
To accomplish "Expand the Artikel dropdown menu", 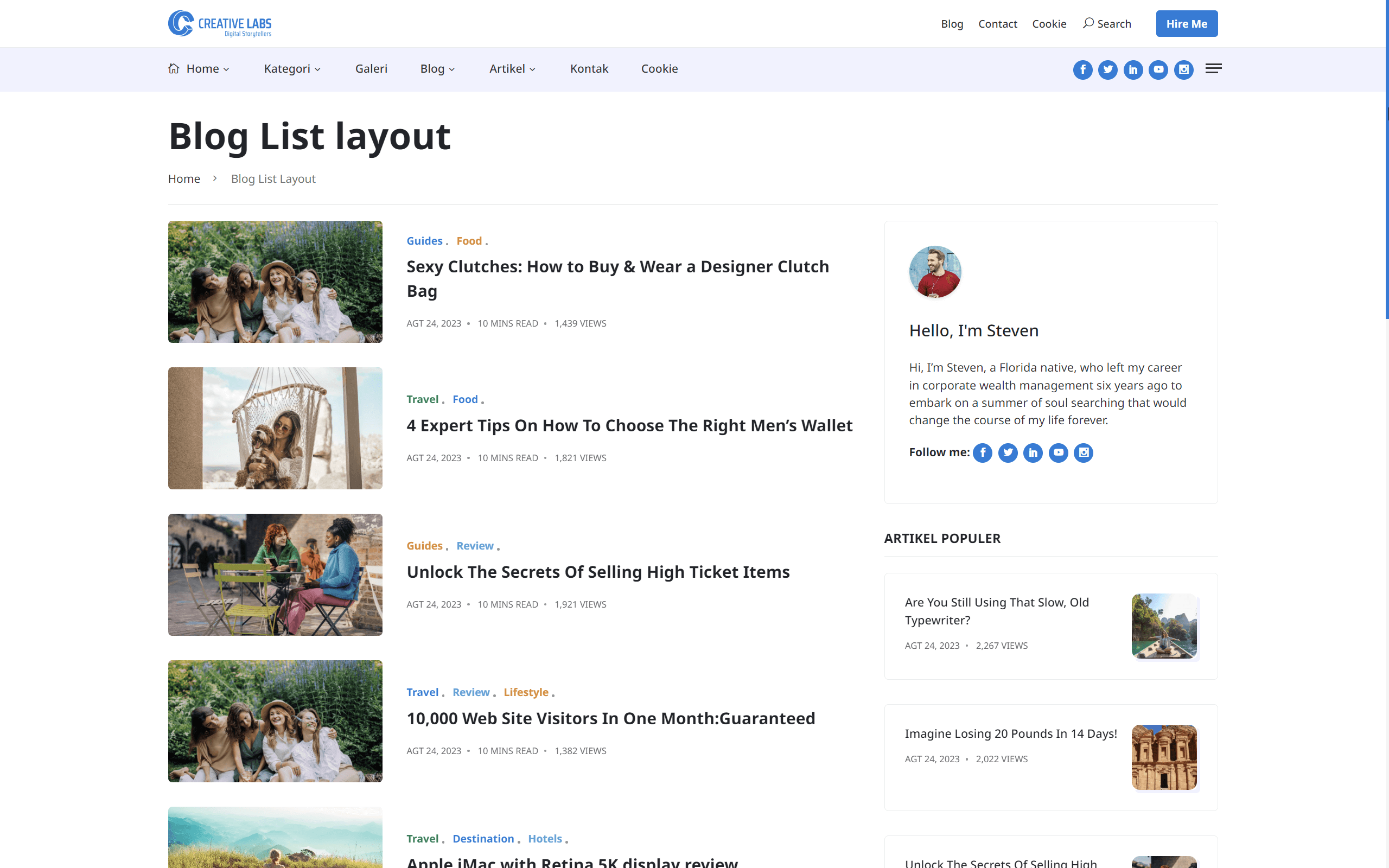I will [512, 69].
